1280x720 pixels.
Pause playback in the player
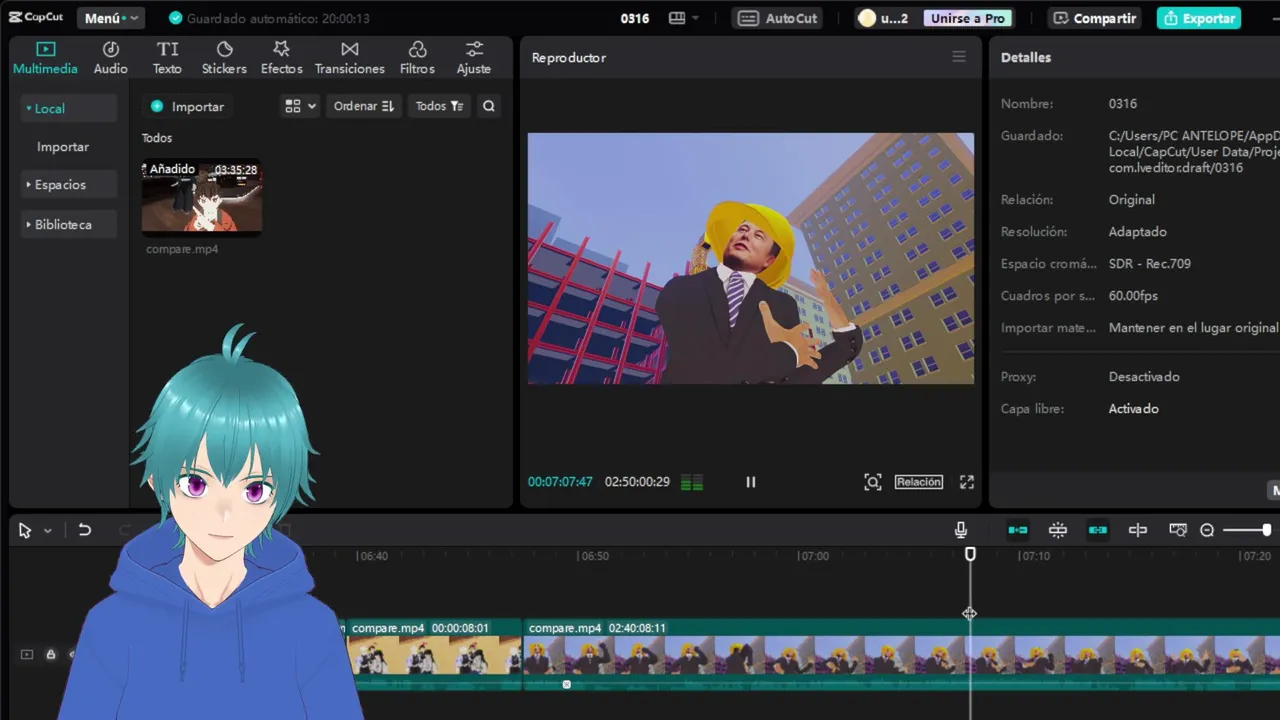click(751, 482)
